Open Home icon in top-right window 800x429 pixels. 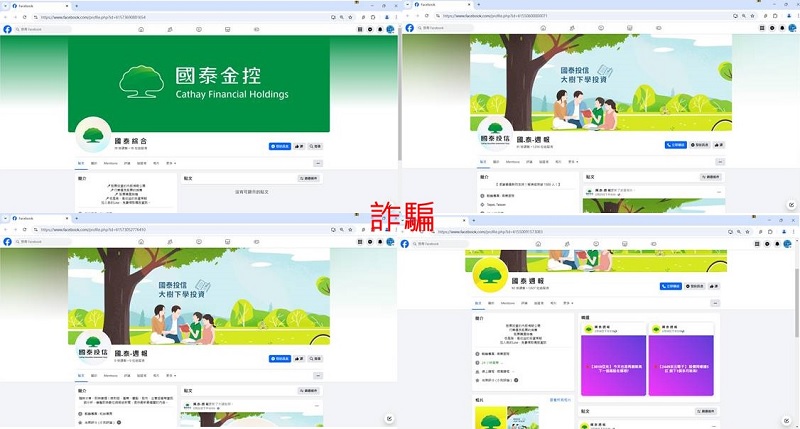click(x=543, y=28)
